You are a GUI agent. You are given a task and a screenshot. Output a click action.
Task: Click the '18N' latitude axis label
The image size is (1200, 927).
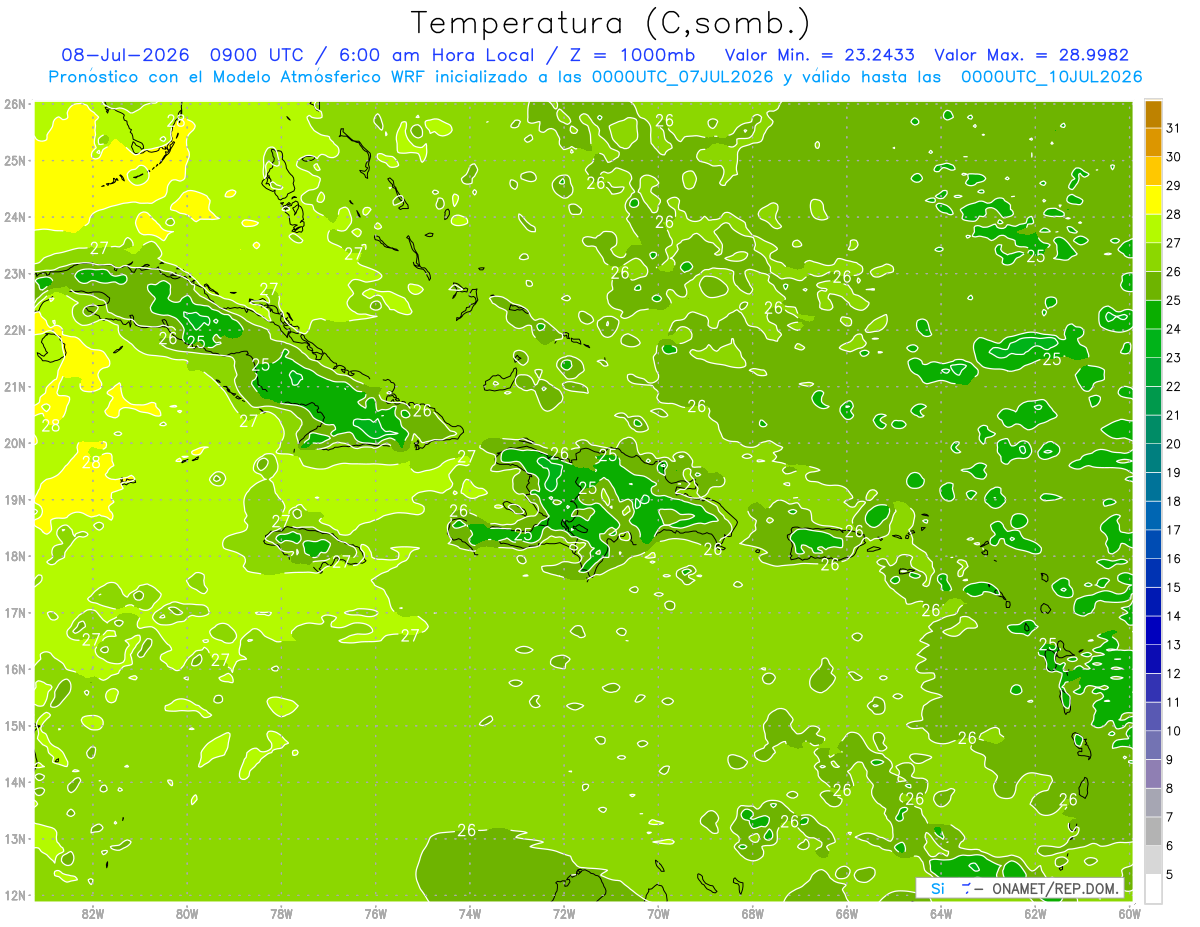click(15, 556)
